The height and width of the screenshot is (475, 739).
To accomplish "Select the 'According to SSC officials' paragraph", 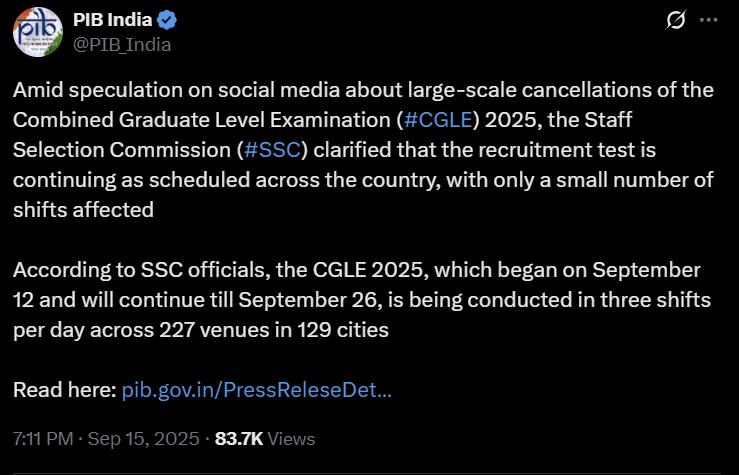I will (x=362, y=300).
